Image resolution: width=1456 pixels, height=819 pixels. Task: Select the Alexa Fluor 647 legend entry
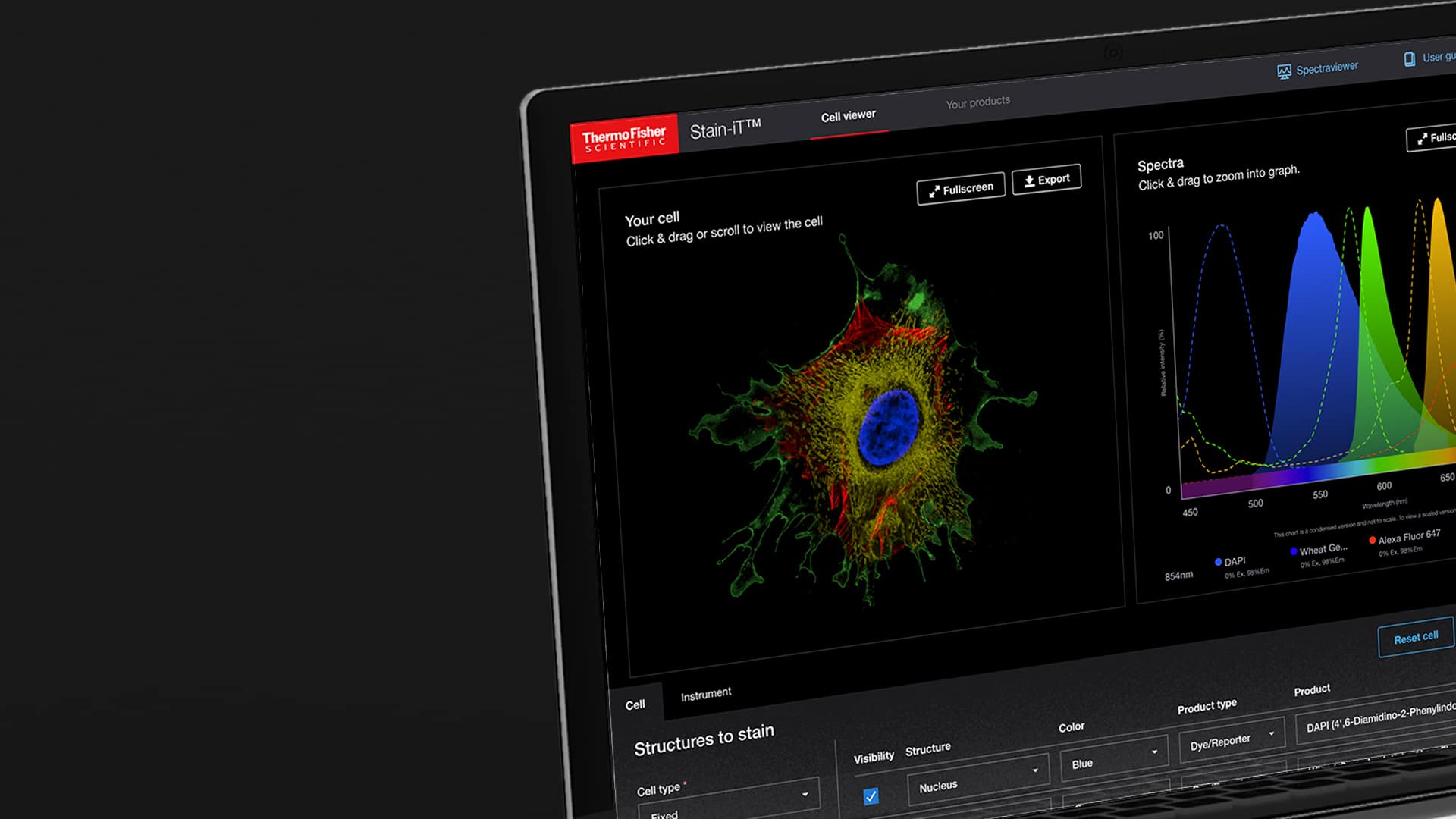click(x=1404, y=541)
